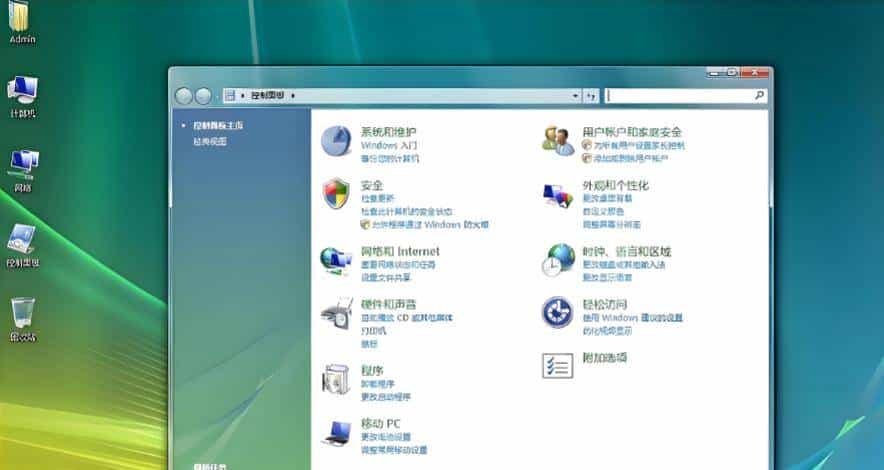Go forward with the Forward arrow button
Image resolution: width=884 pixels, height=470 pixels.
click(203, 96)
